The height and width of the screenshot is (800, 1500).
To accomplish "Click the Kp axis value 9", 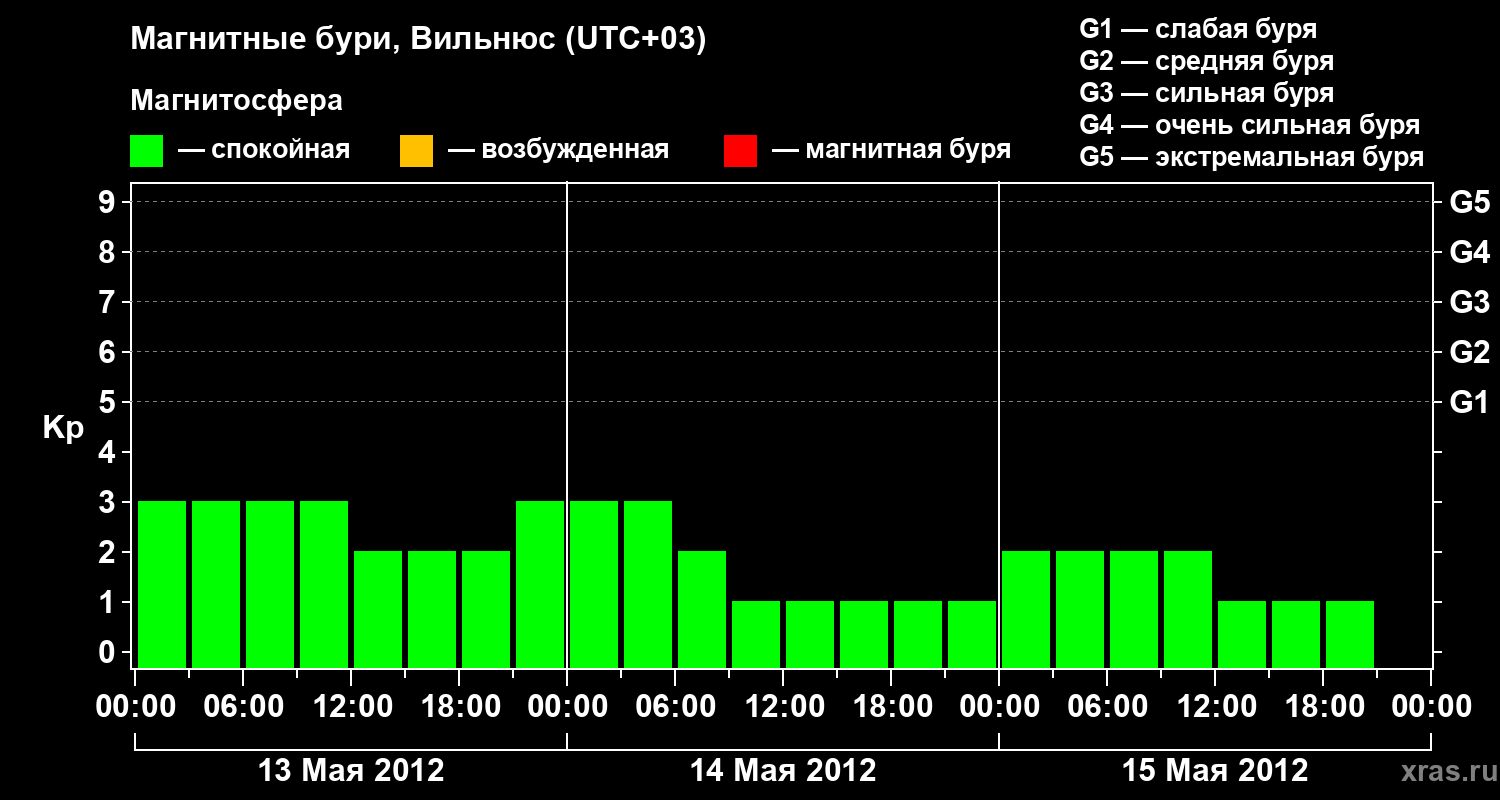I will point(109,202).
